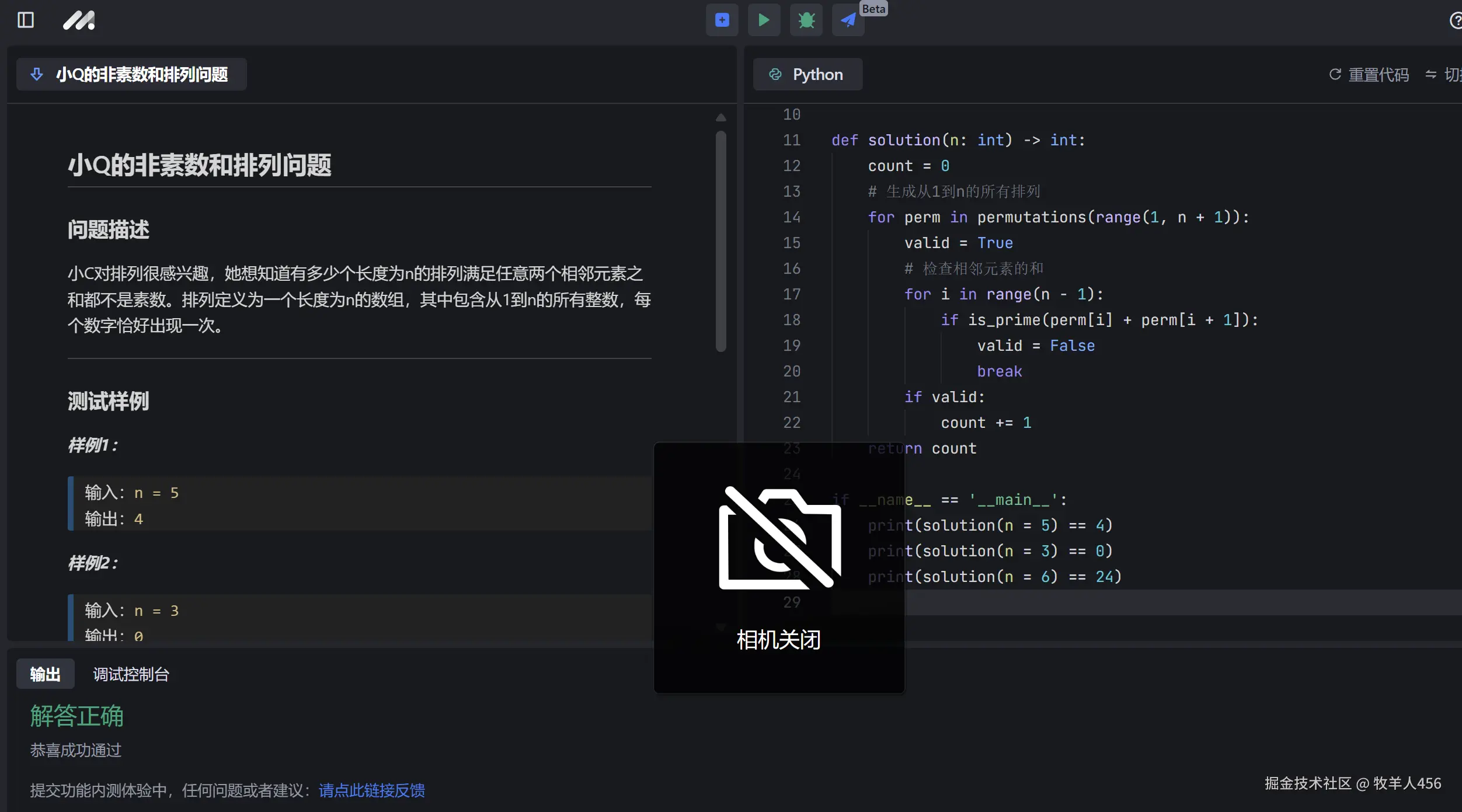The height and width of the screenshot is (812, 1462).
Task: Click the camera-off 相机关闭 overlay
Action: tap(779, 567)
